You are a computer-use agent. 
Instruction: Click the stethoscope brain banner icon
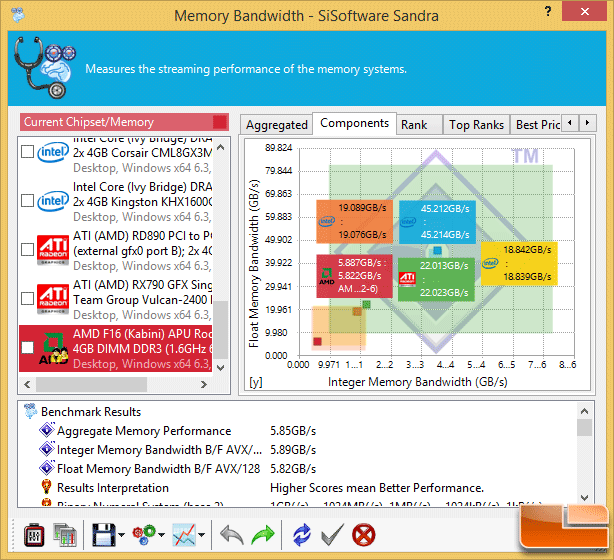tap(44, 67)
